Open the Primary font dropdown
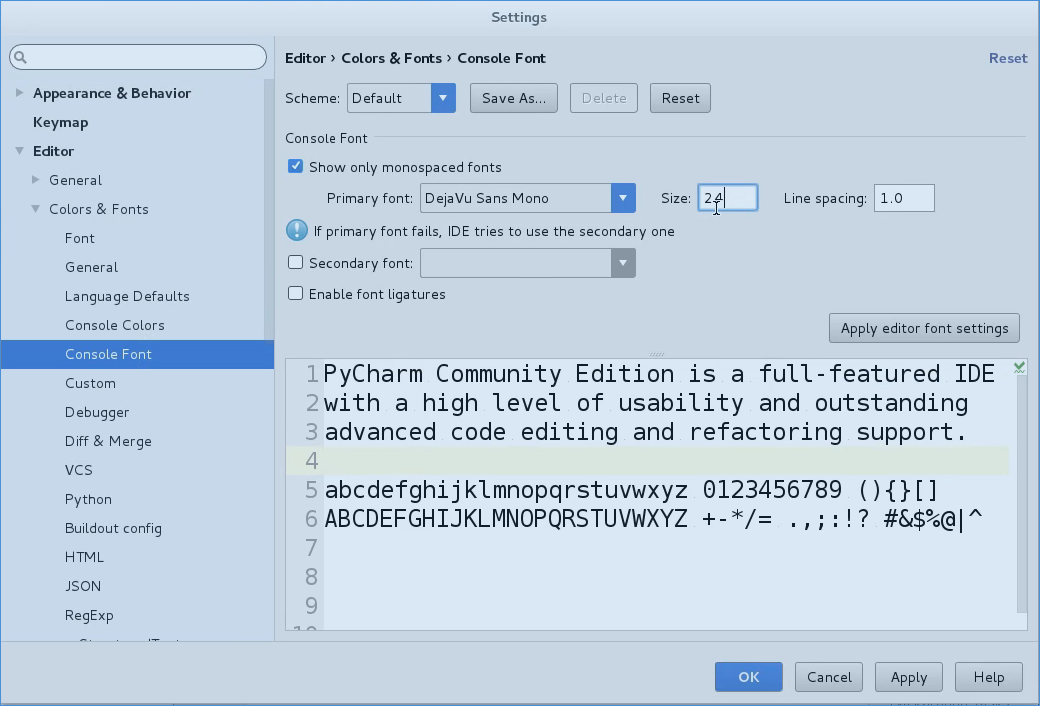The image size is (1040, 706). click(623, 198)
